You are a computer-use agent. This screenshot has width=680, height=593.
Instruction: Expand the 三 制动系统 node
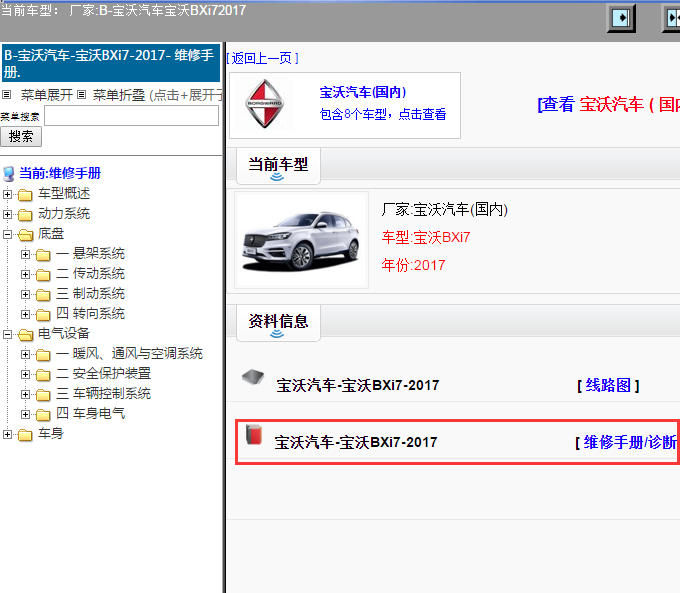point(25,294)
